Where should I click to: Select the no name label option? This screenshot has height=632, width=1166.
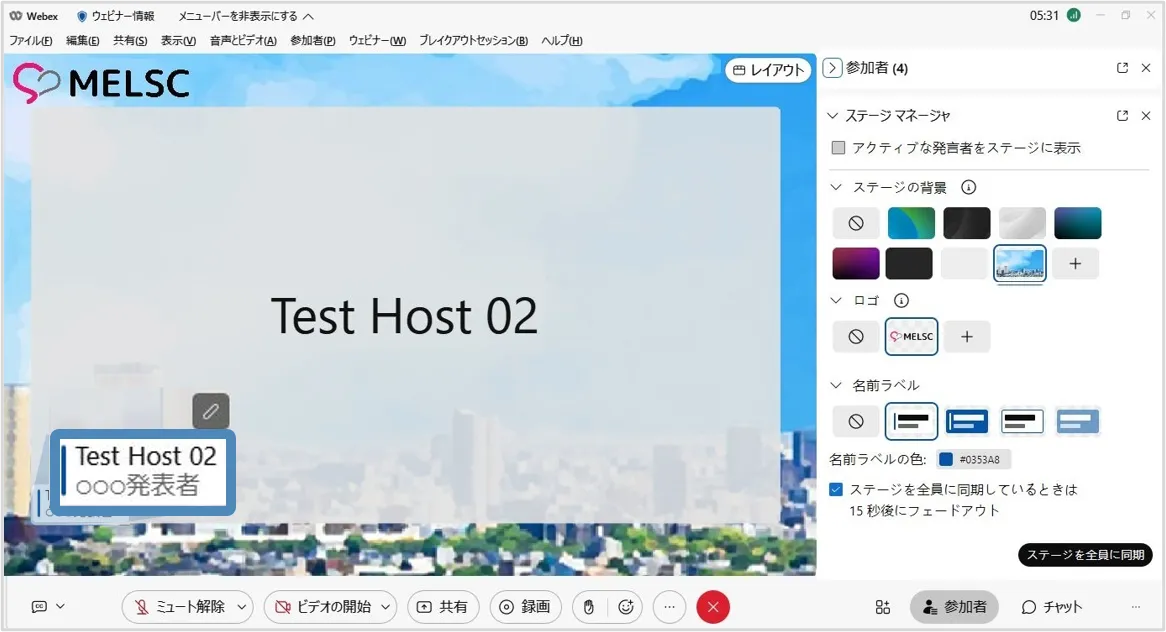tap(856, 422)
